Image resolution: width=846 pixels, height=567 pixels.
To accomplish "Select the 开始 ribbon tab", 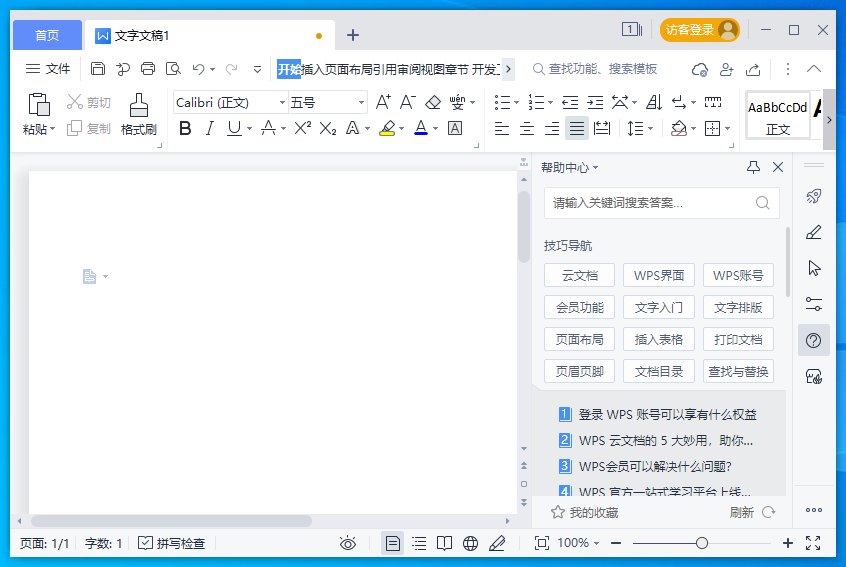I will (289, 69).
